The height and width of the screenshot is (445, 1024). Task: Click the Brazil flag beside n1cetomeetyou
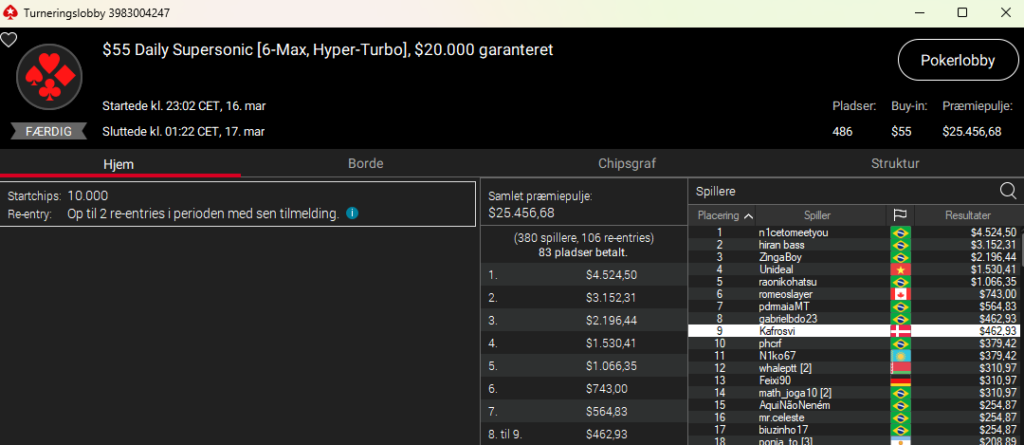click(x=899, y=233)
